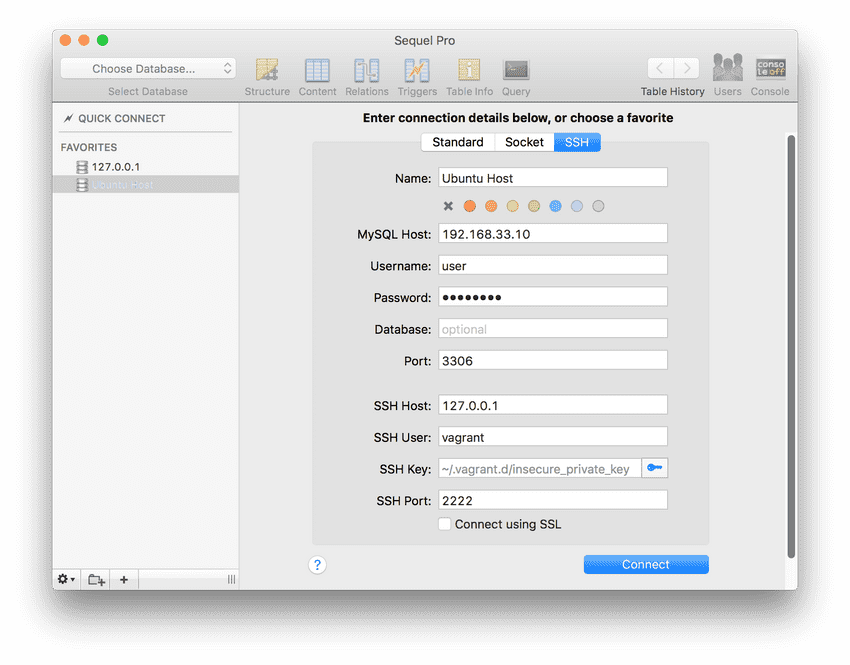Pick the bright blue color swatch
Viewport: 850px width, 665px height.
point(556,206)
